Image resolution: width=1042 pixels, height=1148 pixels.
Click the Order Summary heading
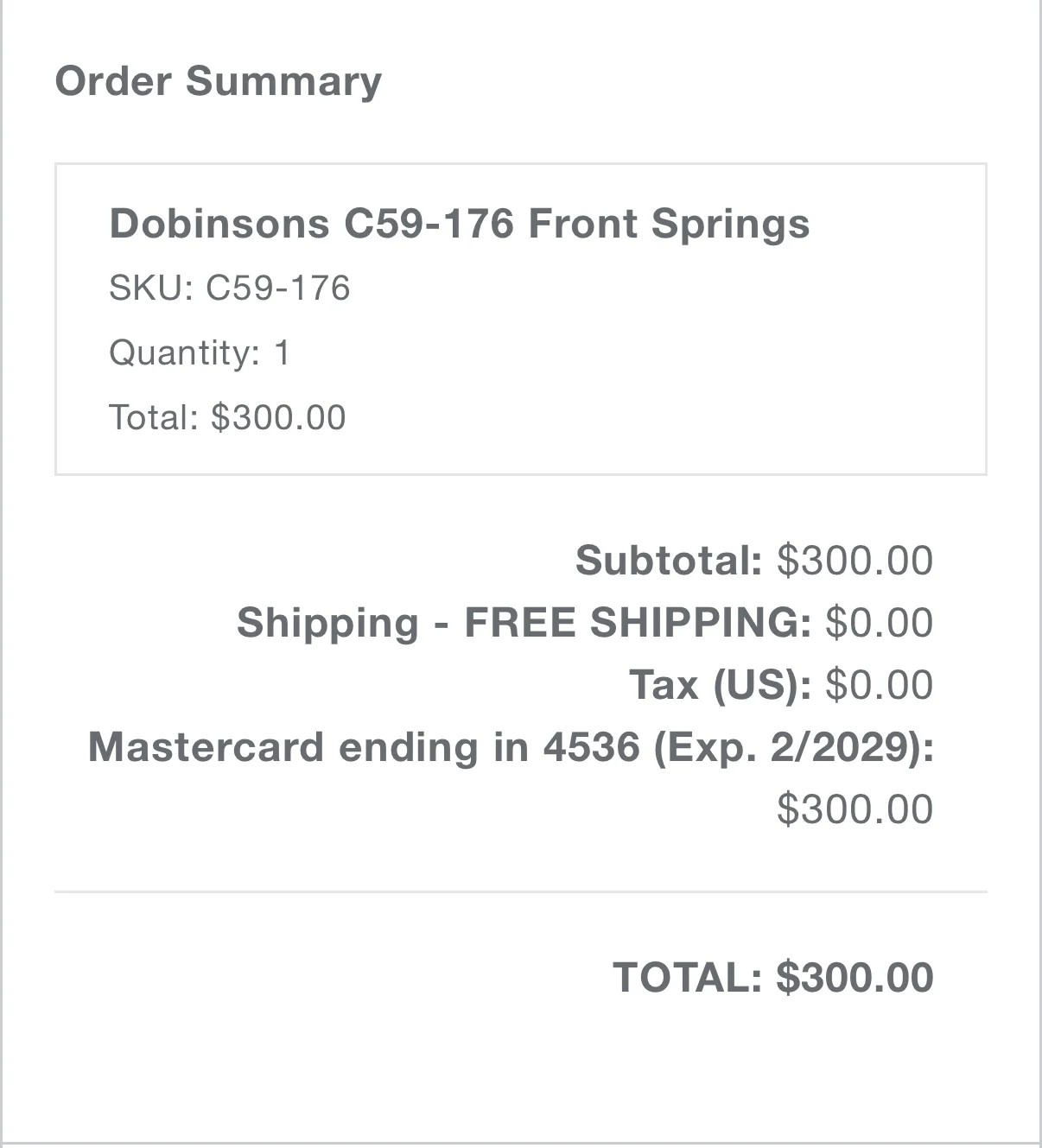pyautogui.click(x=218, y=82)
